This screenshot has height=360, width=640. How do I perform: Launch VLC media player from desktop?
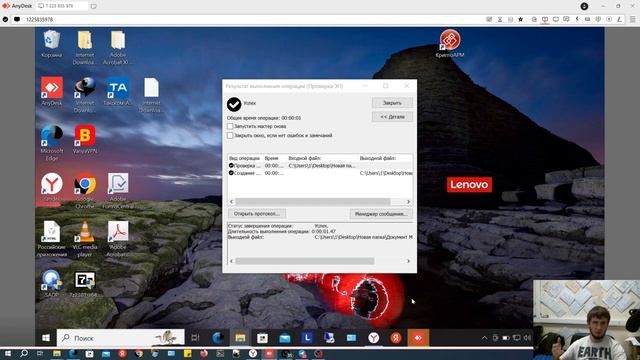point(85,239)
